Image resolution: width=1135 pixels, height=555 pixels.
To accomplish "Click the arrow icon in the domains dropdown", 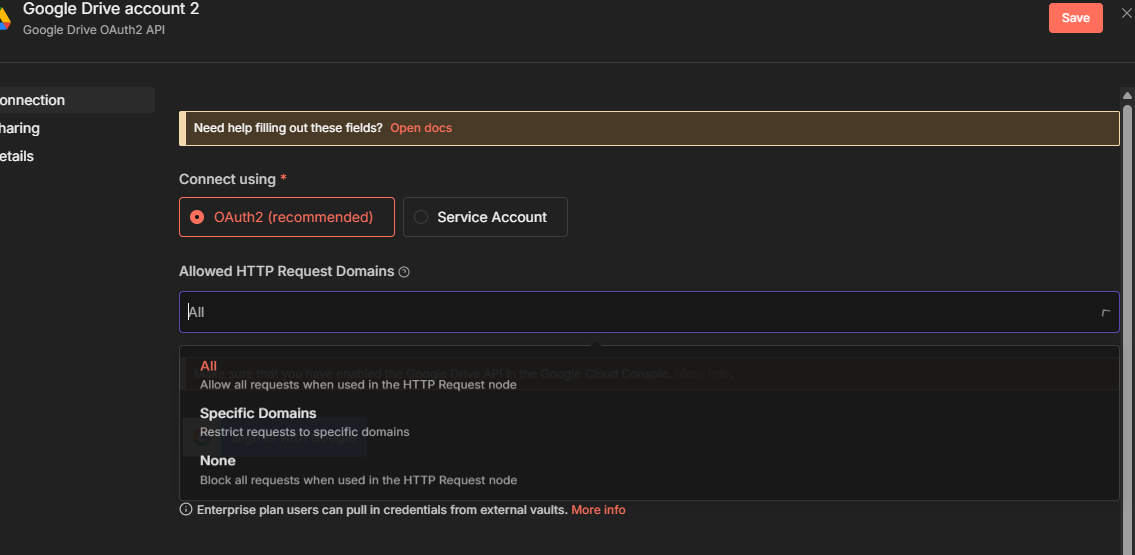I will [1105, 313].
